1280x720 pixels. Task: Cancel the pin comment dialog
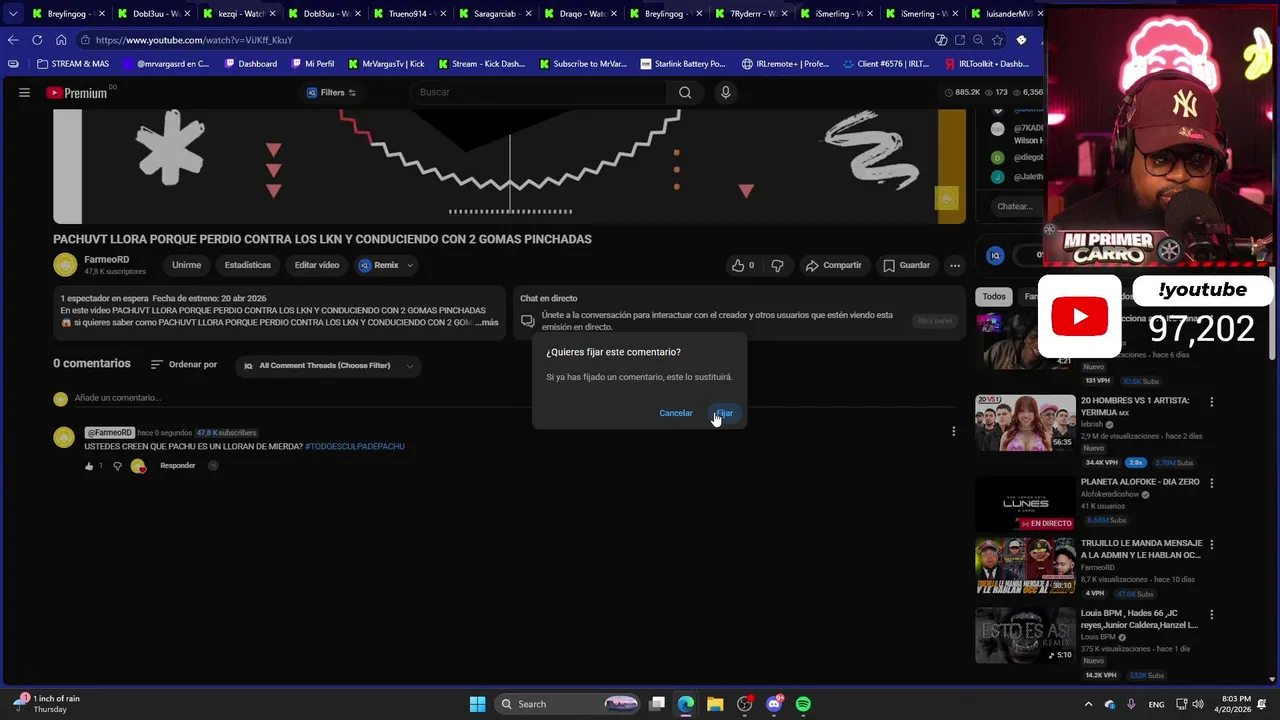pyautogui.click(x=676, y=413)
